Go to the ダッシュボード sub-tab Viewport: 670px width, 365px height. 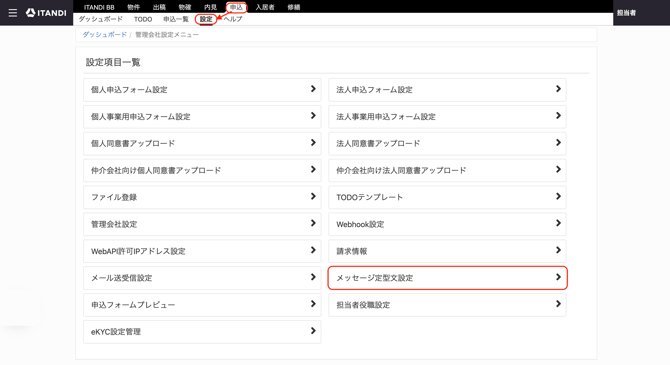[100, 19]
